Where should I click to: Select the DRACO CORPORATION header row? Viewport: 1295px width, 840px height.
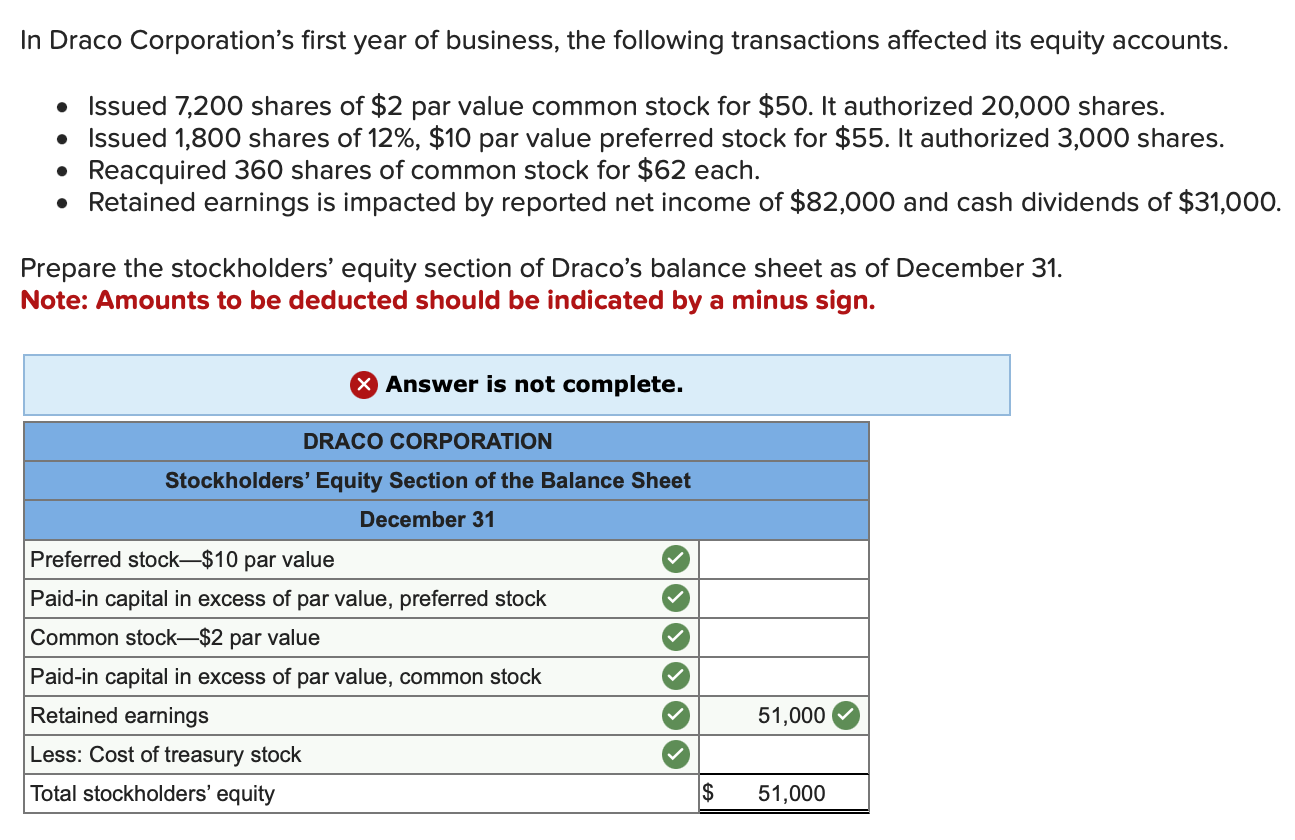pyautogui.click(x=427, y=441)
